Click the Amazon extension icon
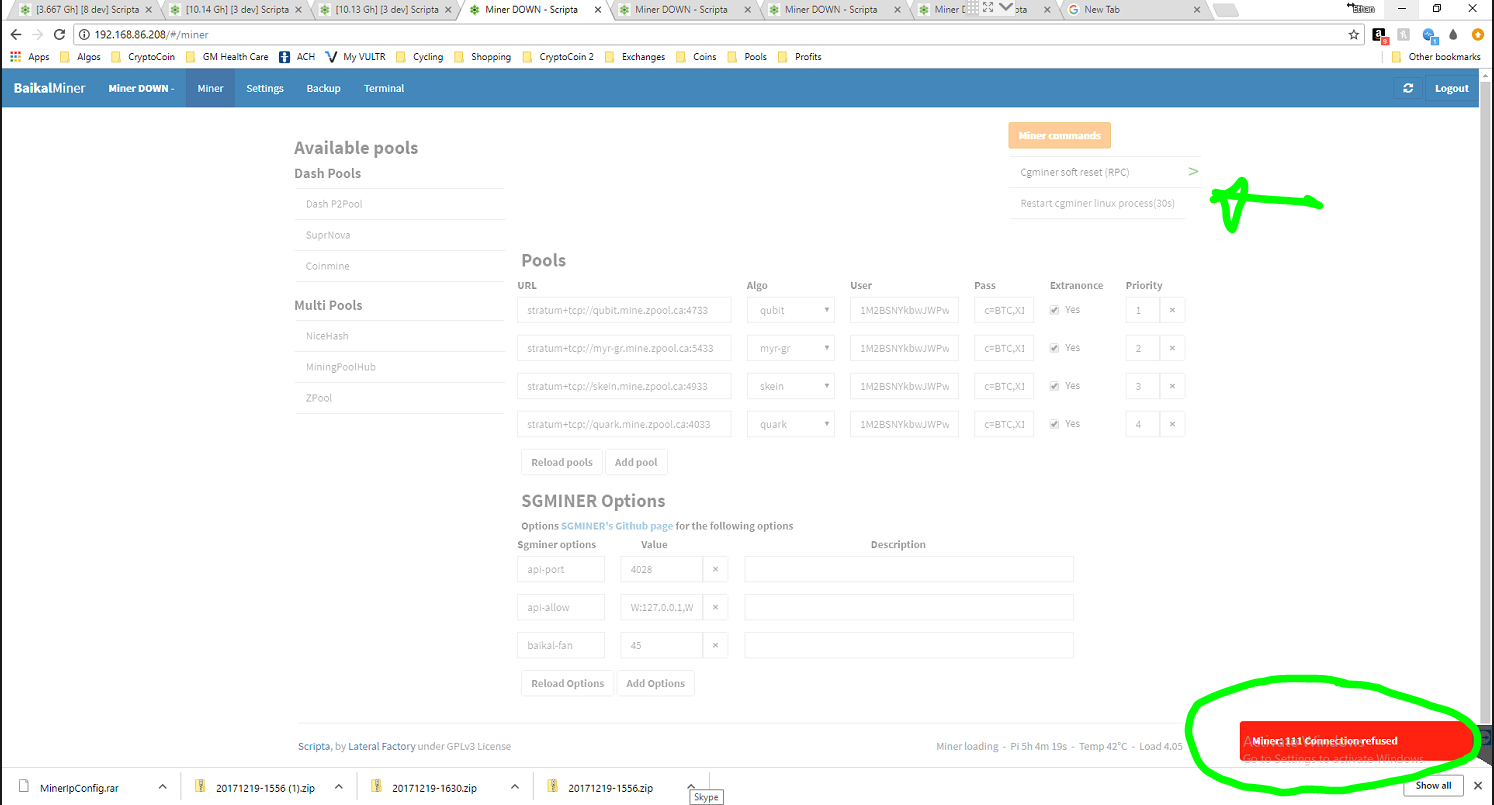Screen dimensions: 1494x805 coord(1379,34)
